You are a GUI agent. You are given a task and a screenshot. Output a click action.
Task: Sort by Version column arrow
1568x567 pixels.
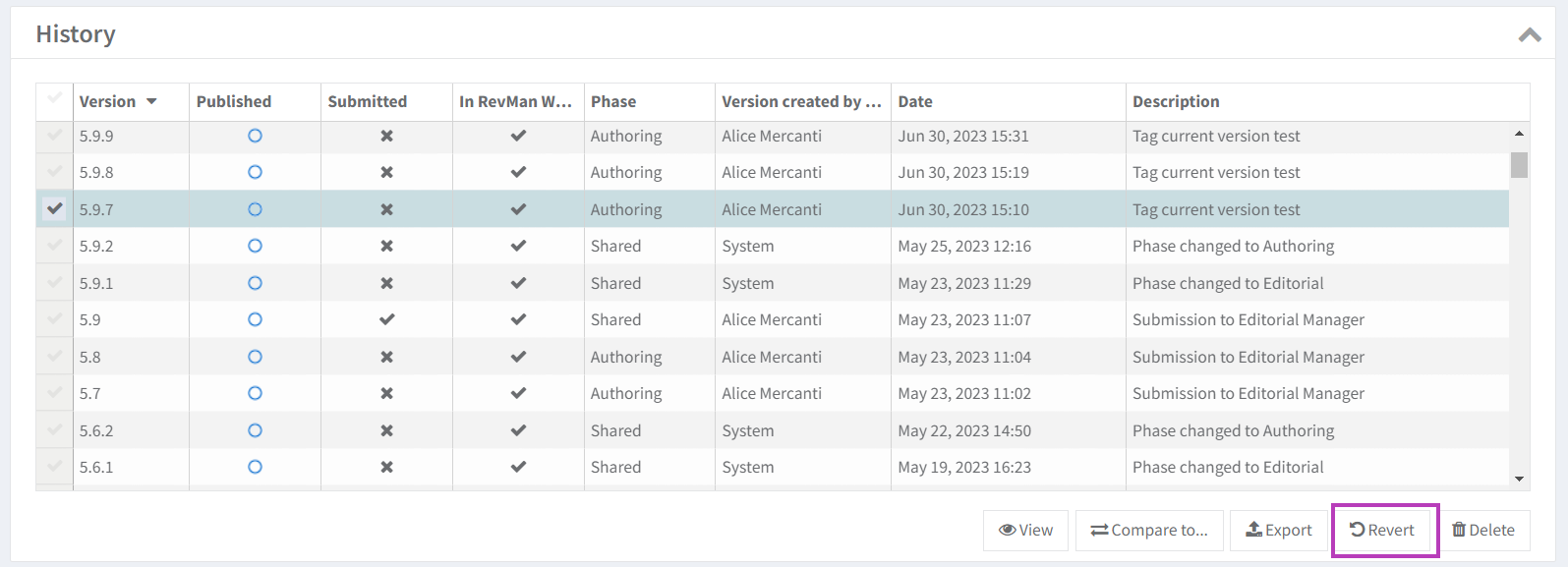point(151,101)
